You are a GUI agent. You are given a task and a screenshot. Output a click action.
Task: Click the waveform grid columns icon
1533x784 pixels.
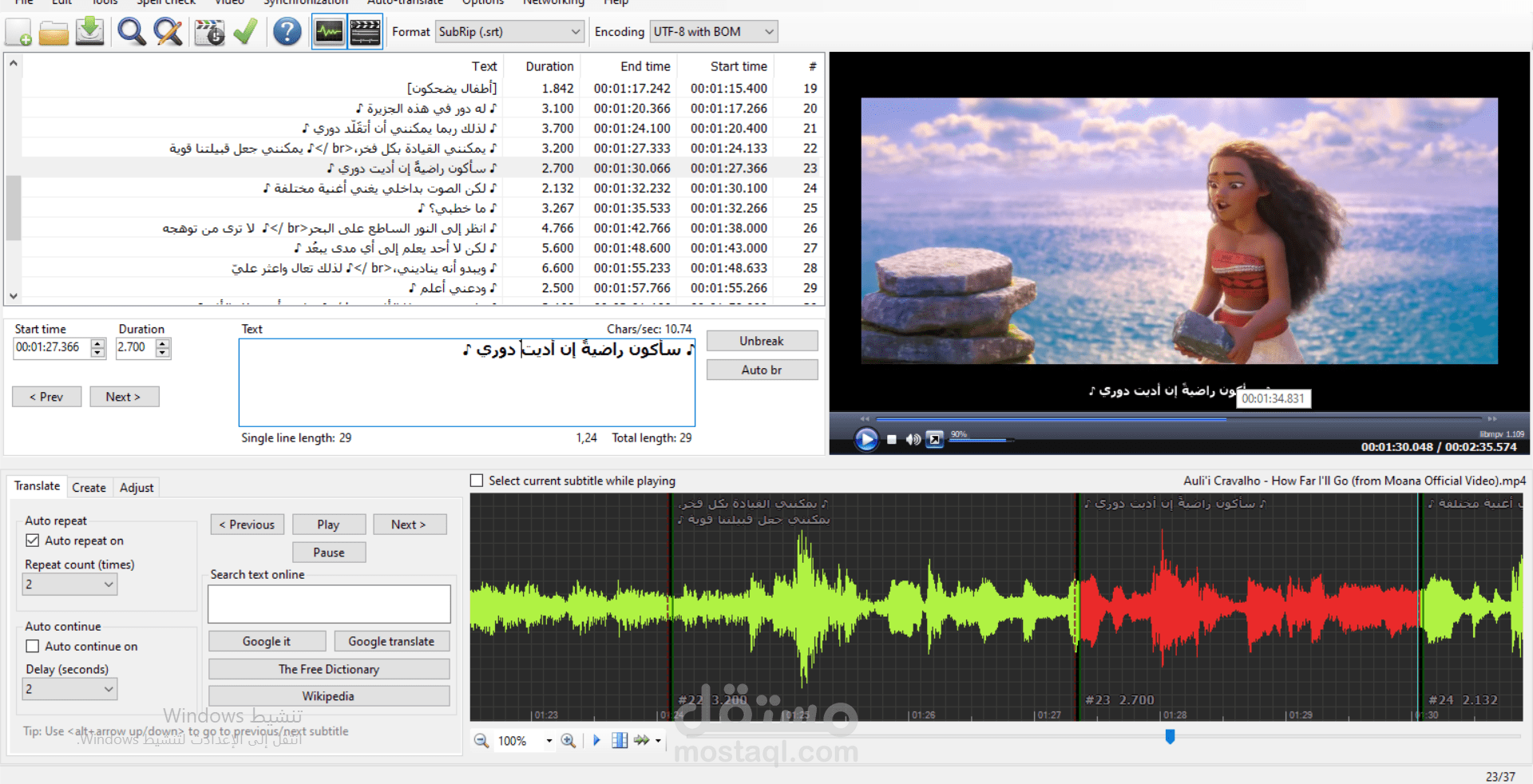(620, 741)
